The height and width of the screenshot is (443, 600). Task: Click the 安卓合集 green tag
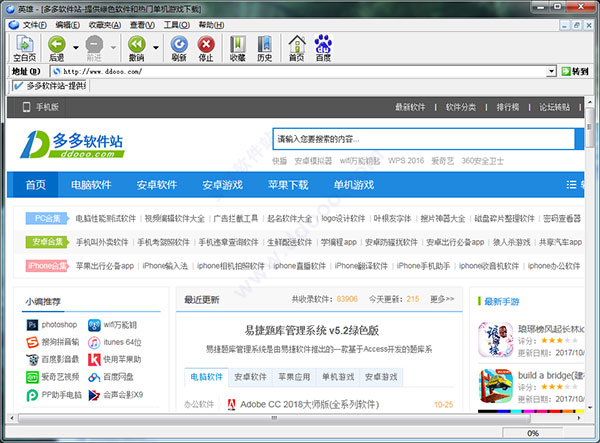[x=47, y=242]
